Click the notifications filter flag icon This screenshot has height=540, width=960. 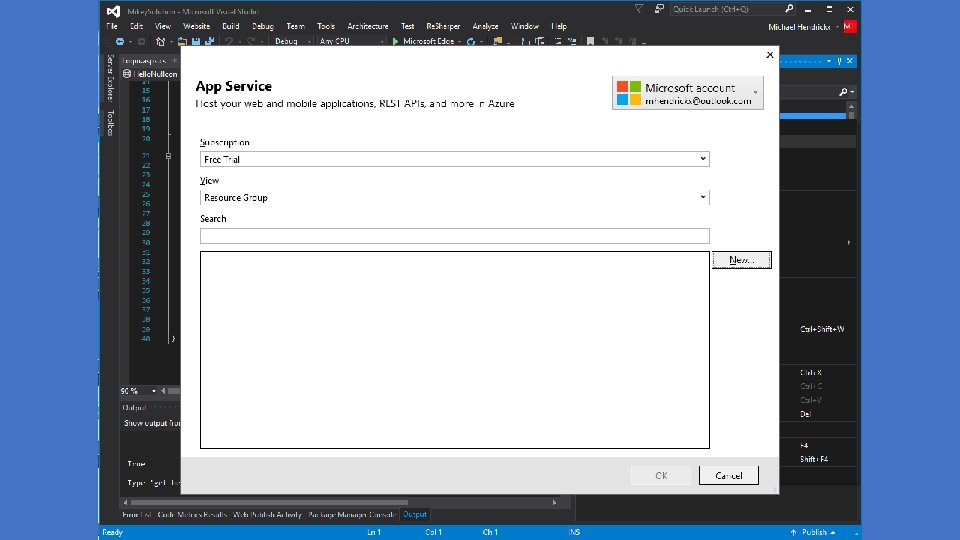[639, 9]
